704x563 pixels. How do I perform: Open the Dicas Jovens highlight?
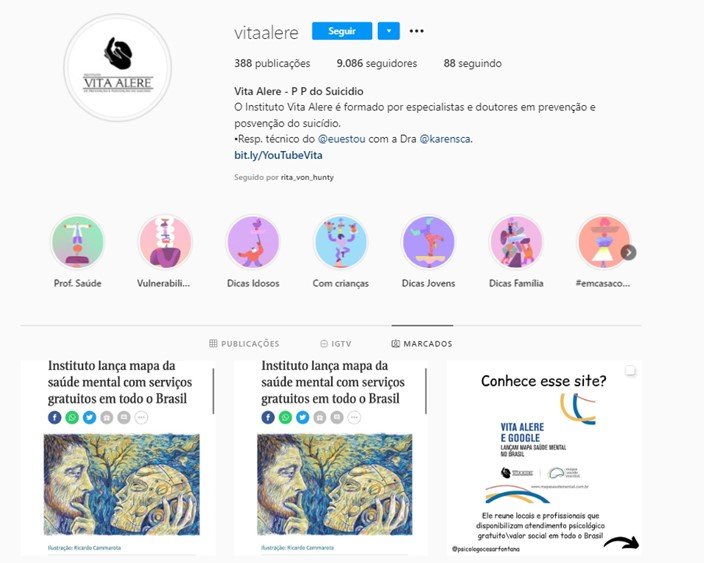[x=428, y=242]
